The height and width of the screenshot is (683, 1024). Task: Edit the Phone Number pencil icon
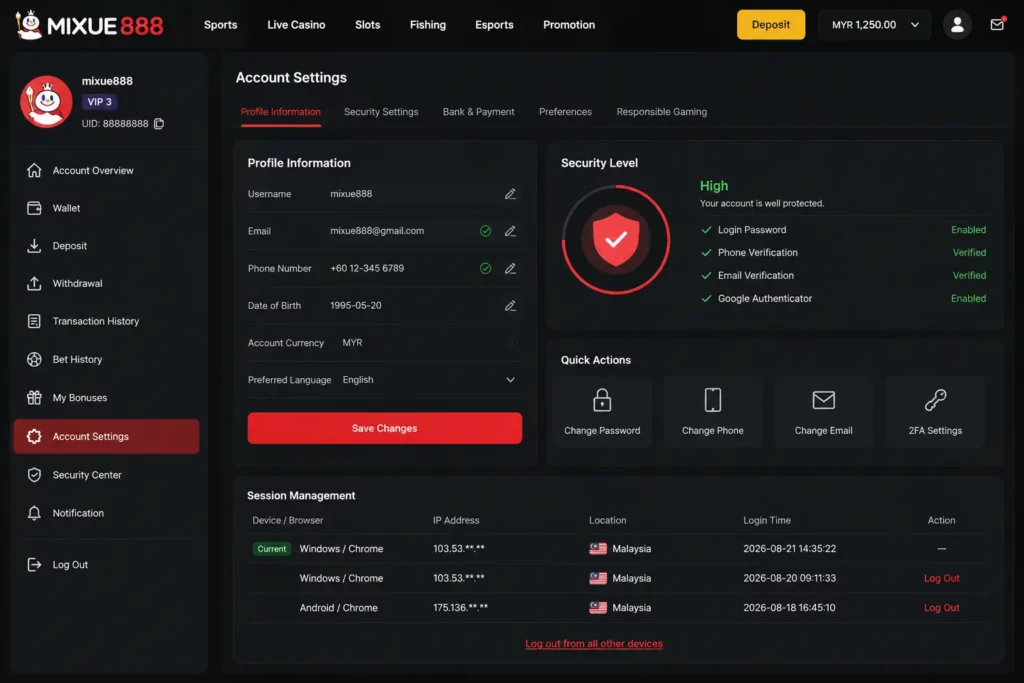510,268
